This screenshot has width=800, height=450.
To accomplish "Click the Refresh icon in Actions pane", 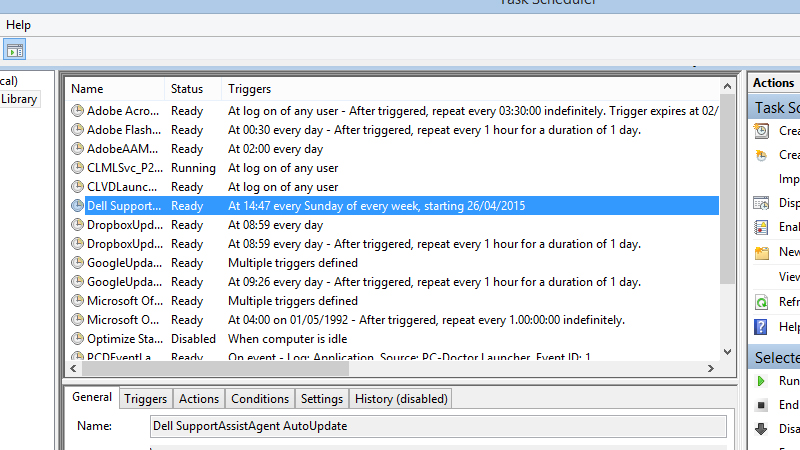I will [761, 302].
